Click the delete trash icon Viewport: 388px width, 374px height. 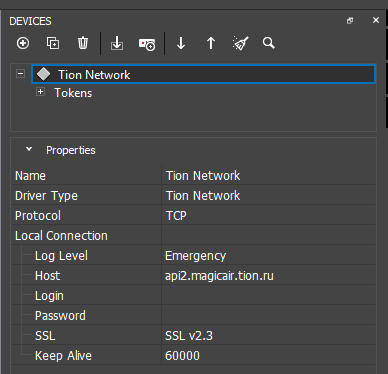click(83, 43)
